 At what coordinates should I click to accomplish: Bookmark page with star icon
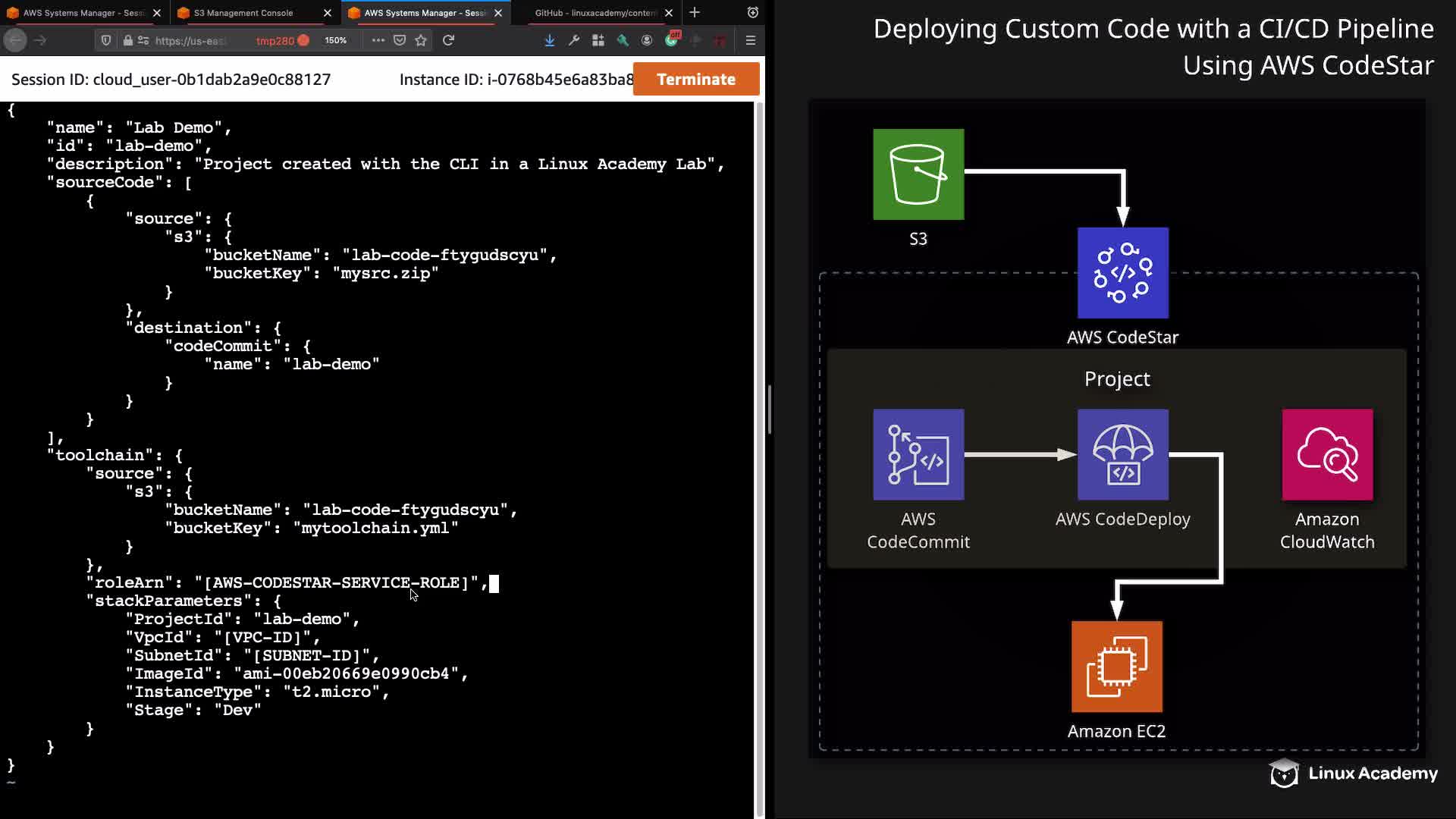(421, 40)
